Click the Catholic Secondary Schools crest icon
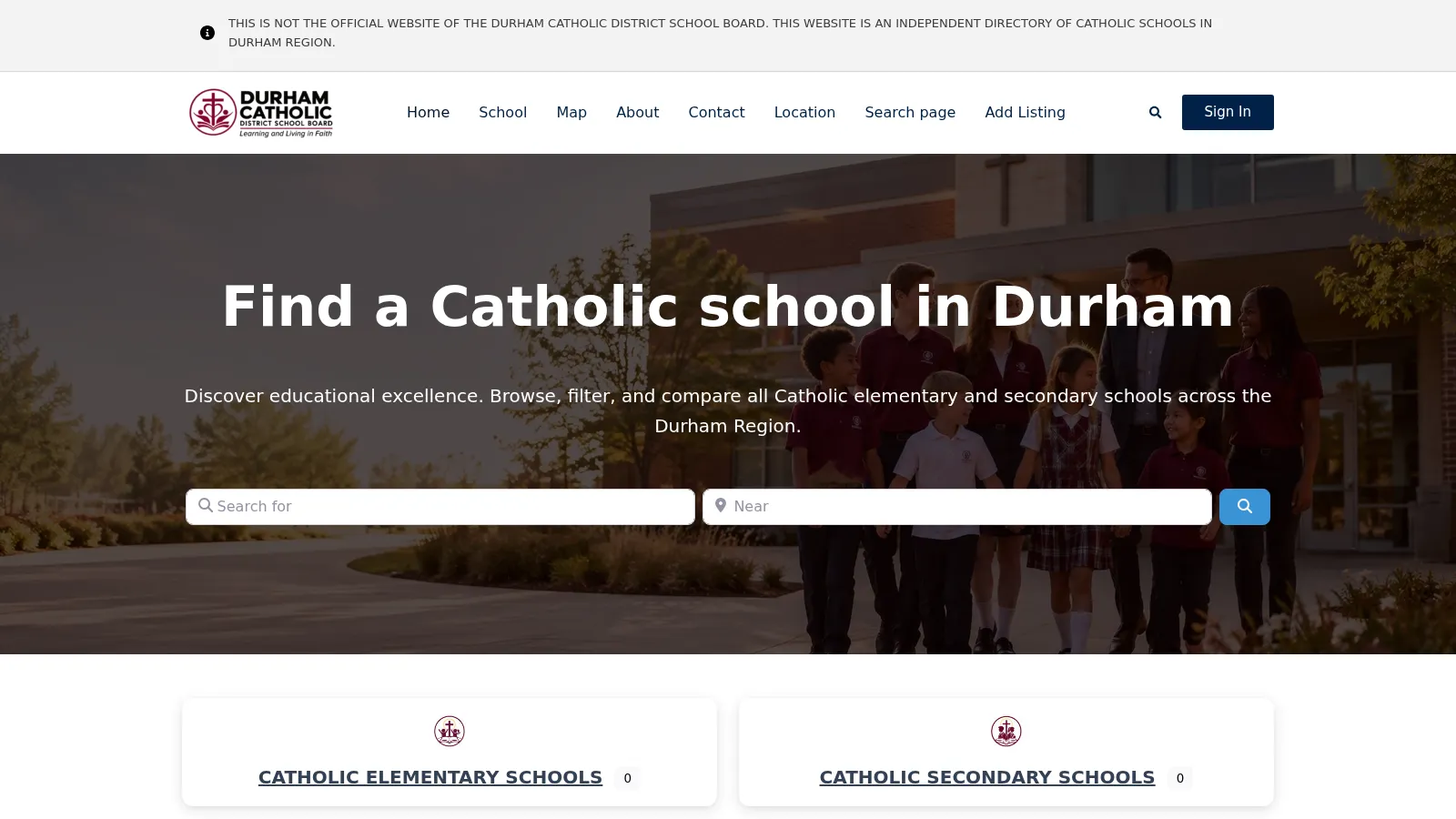The width and height of the screenshot is (1456, 819). [1006, 731]
